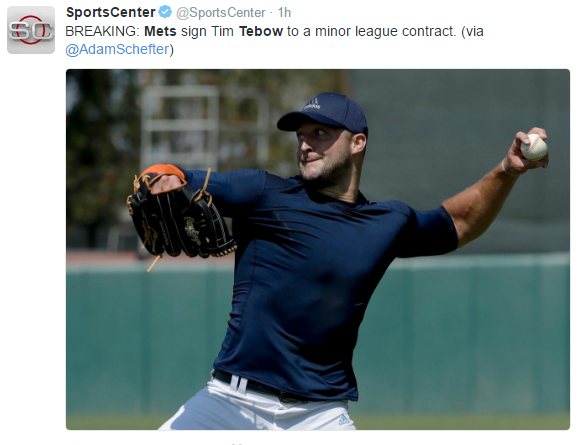Click the Adidas logo on the cap
581x445 pixels.
pos(313,104)
